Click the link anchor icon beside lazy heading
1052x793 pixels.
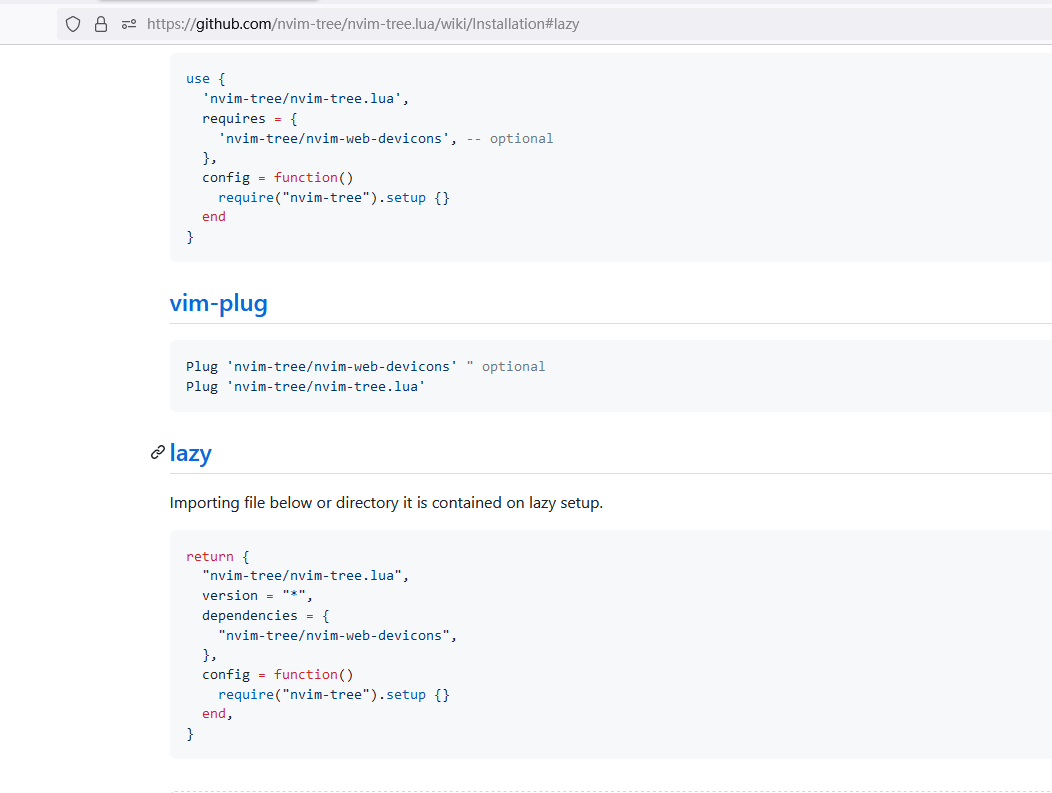pyautogui.click(x=158, y=453)
